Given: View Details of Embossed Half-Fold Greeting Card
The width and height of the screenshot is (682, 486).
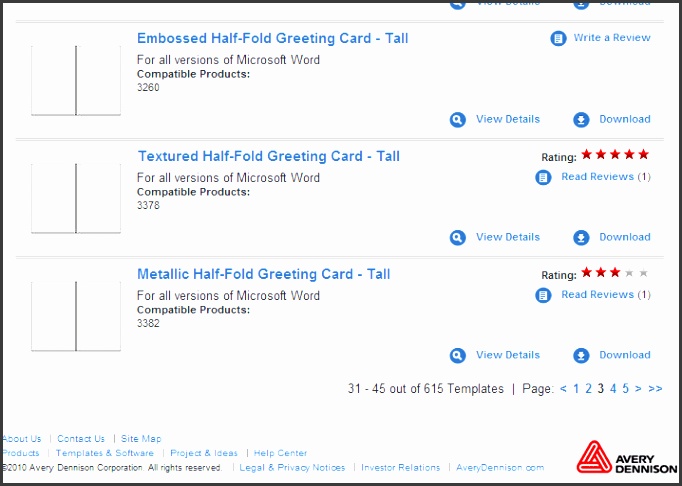Looking at the screenshot, I should coord(508,119).
